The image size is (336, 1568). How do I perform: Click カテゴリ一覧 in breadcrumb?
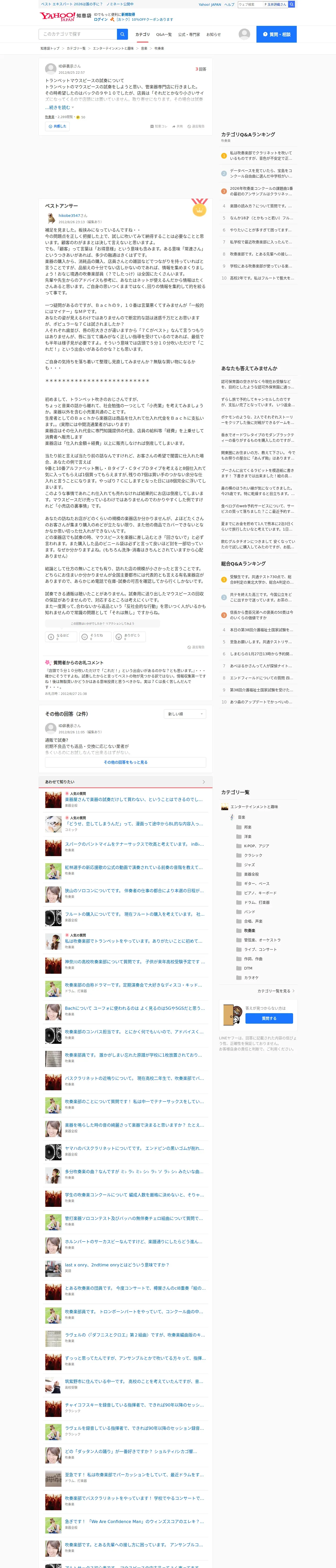point(76,48)
